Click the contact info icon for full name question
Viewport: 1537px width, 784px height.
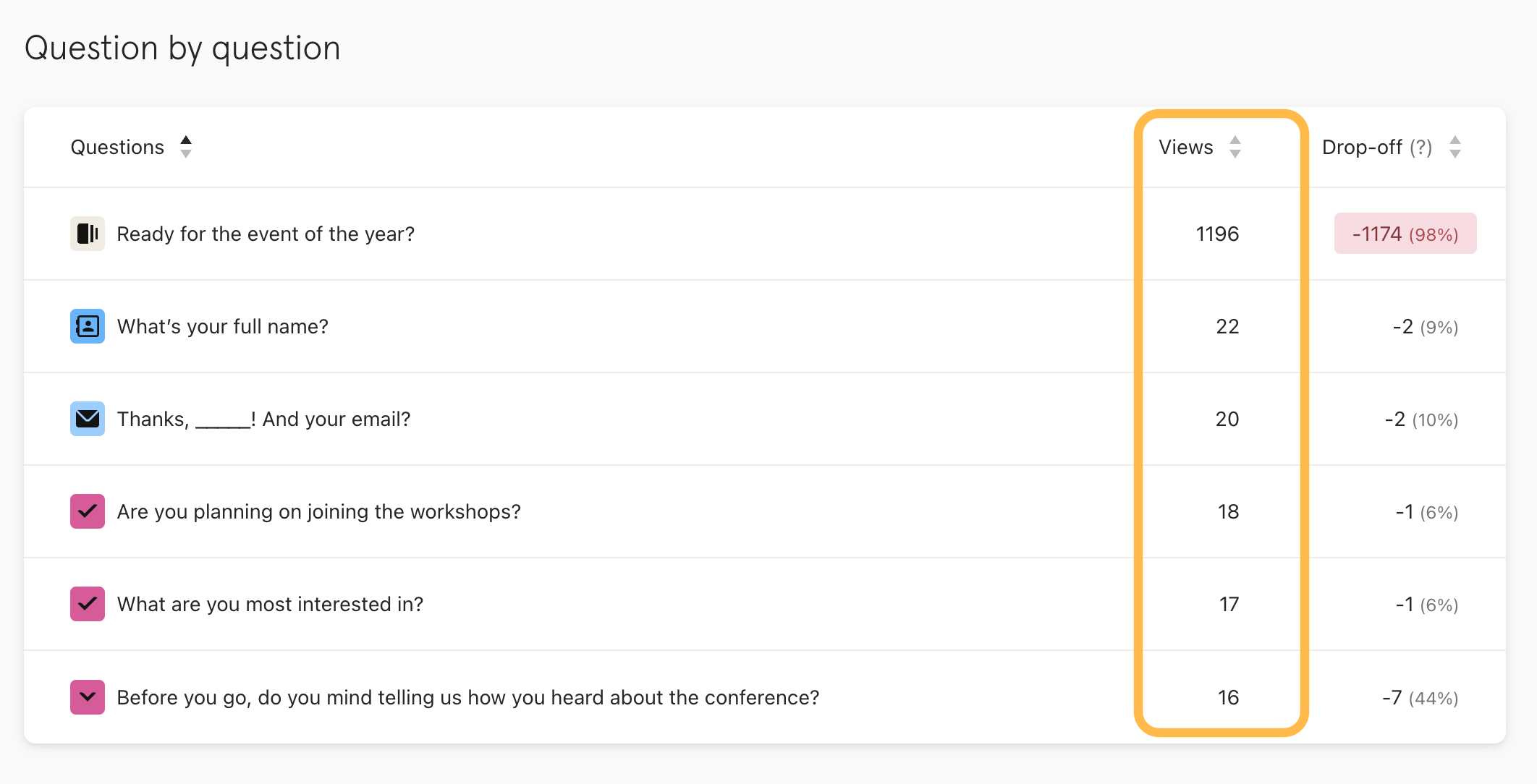(87, 326)
